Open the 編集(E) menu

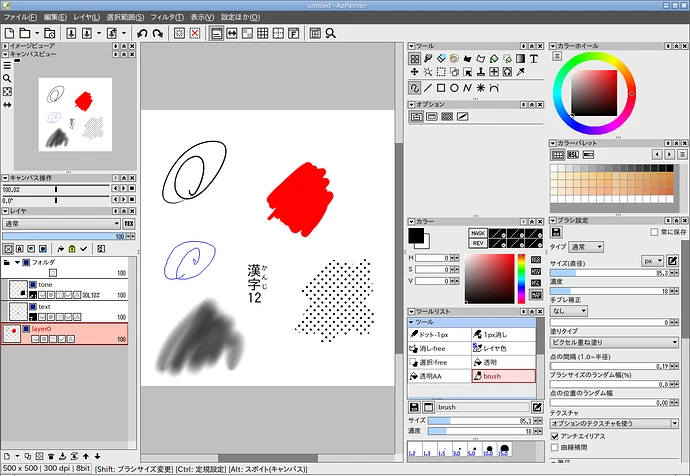click(x=55, y=17)
